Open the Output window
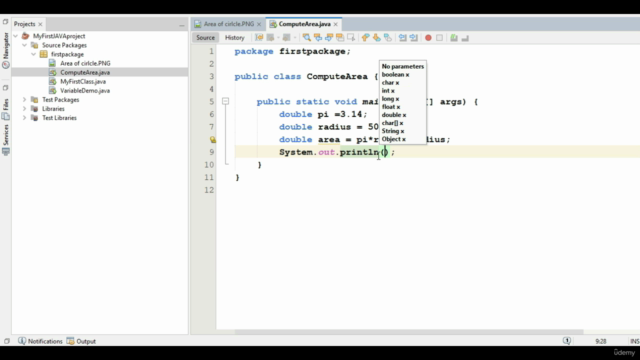The image size is (640, 360). [81, 341]
